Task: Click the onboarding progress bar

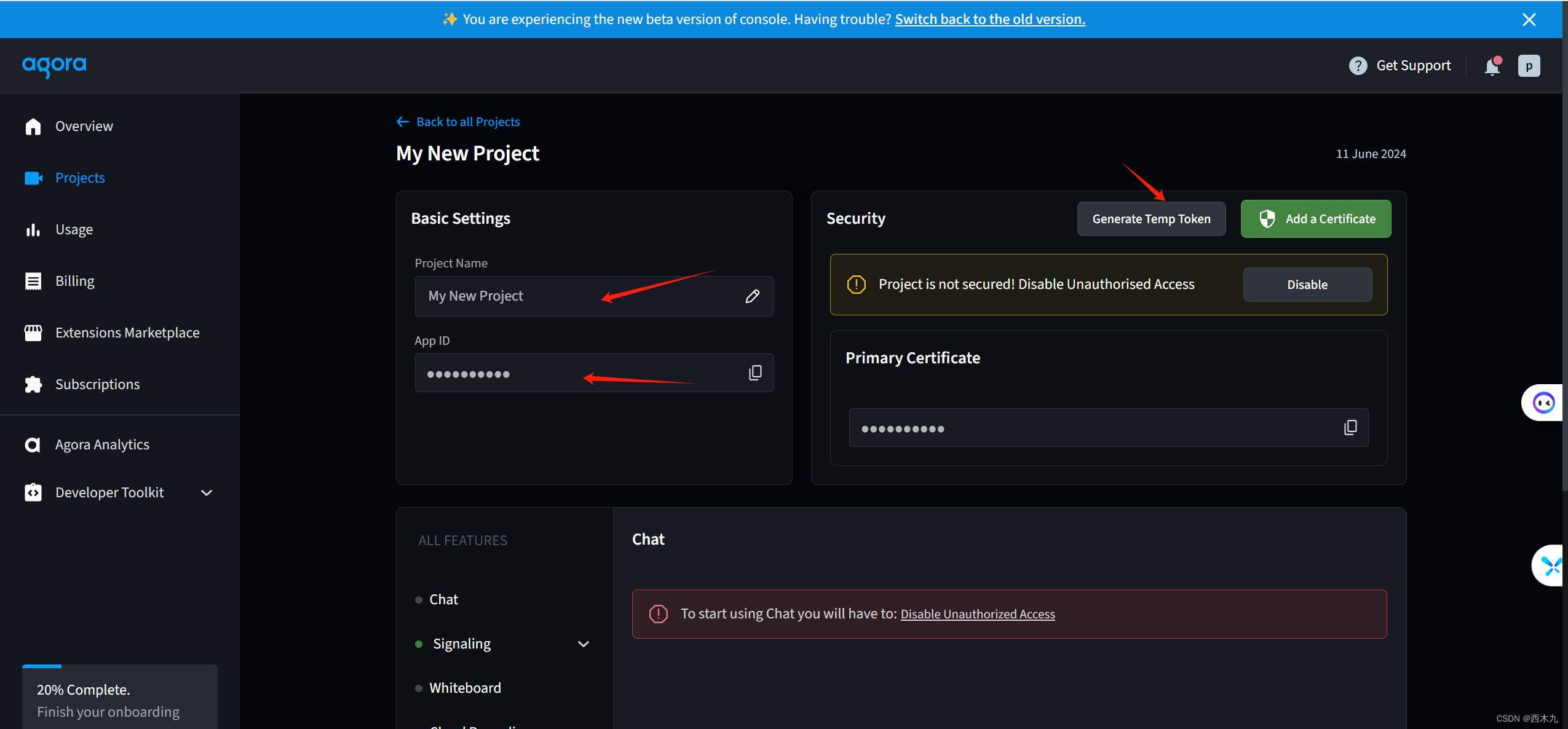Action: [x=120, y=666]
